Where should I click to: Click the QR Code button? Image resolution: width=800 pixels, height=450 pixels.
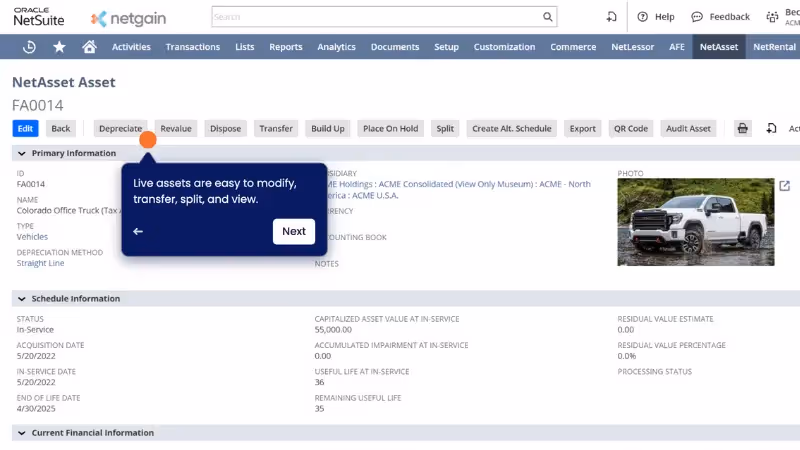631,129
